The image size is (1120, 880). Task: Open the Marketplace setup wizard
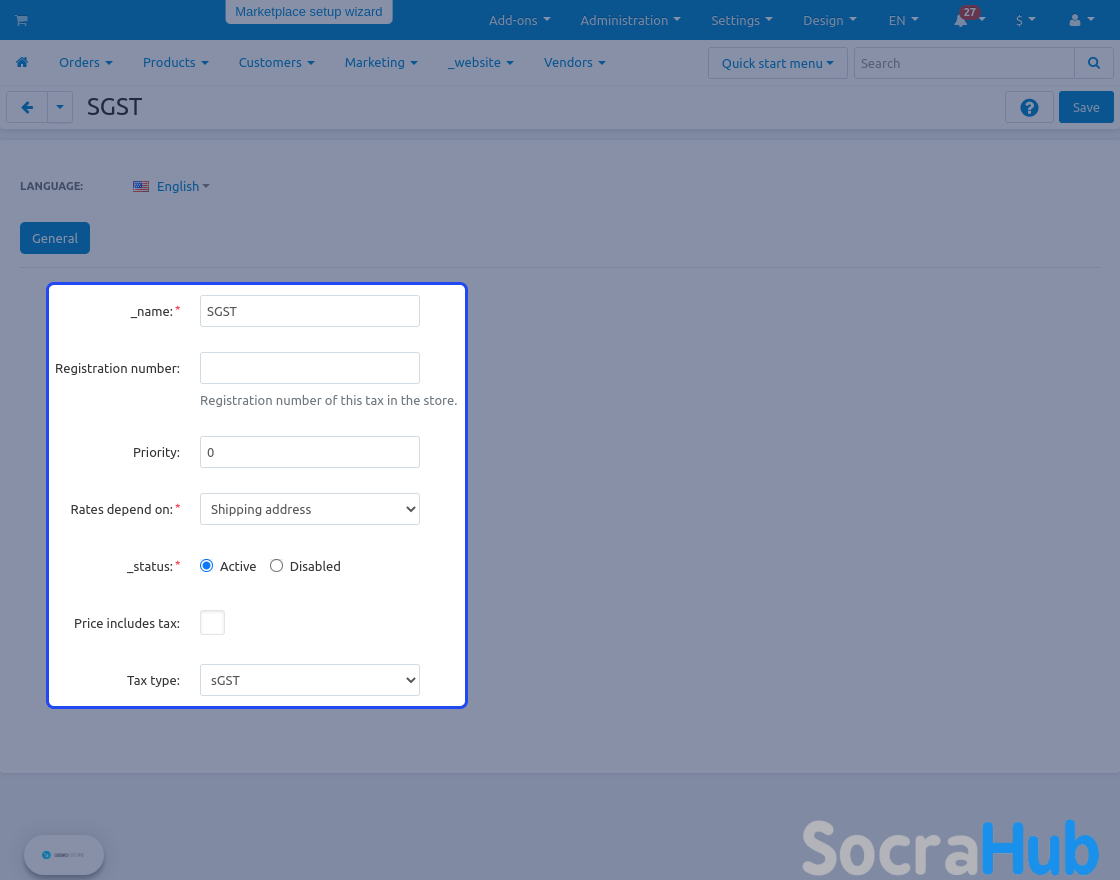pyautogui.click(x=308, y=12)
